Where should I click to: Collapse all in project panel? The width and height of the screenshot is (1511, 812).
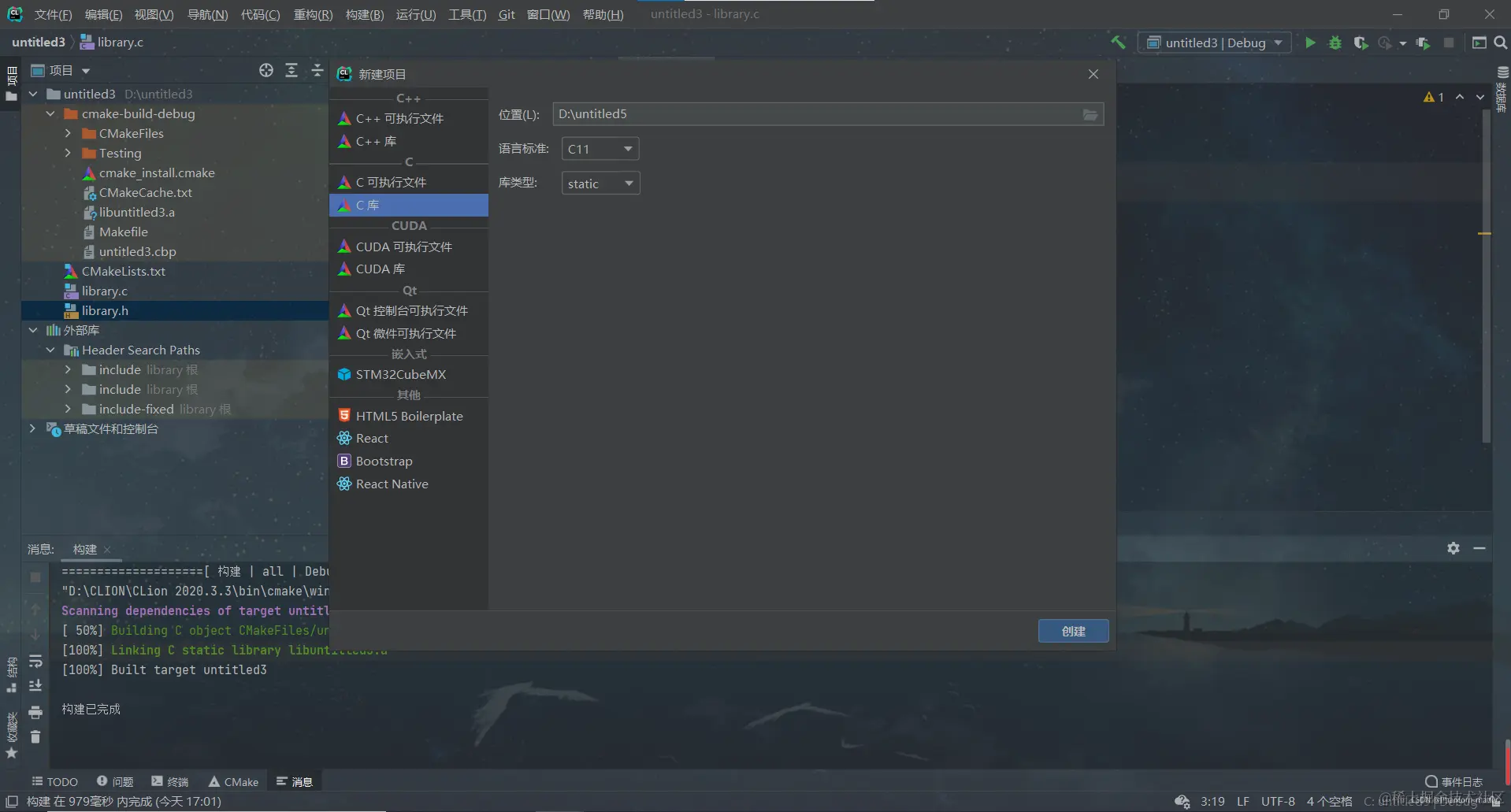tap(317, 70)
